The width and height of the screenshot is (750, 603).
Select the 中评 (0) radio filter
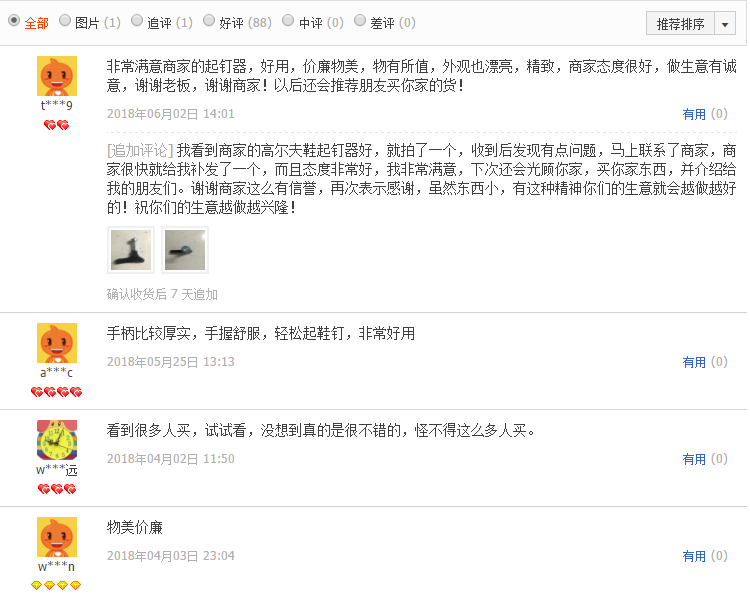(288, 21)
